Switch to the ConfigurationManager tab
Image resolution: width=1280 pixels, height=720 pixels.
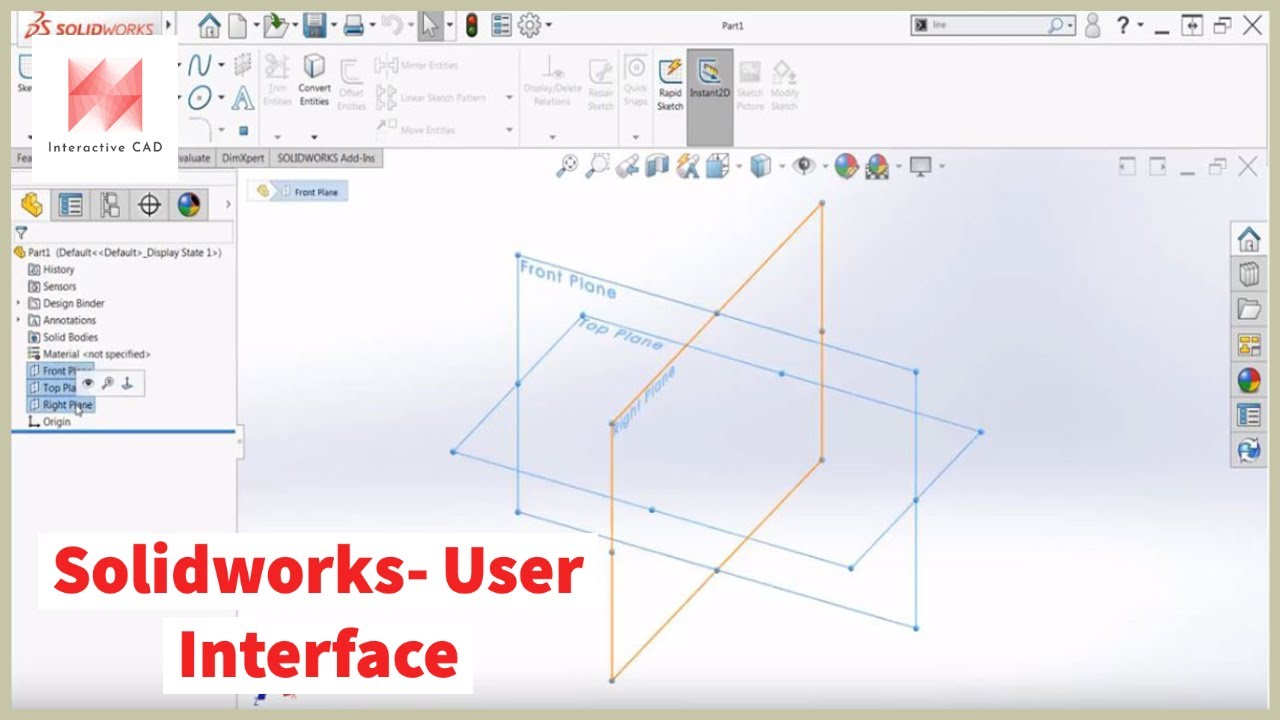(x=109, y=206)
